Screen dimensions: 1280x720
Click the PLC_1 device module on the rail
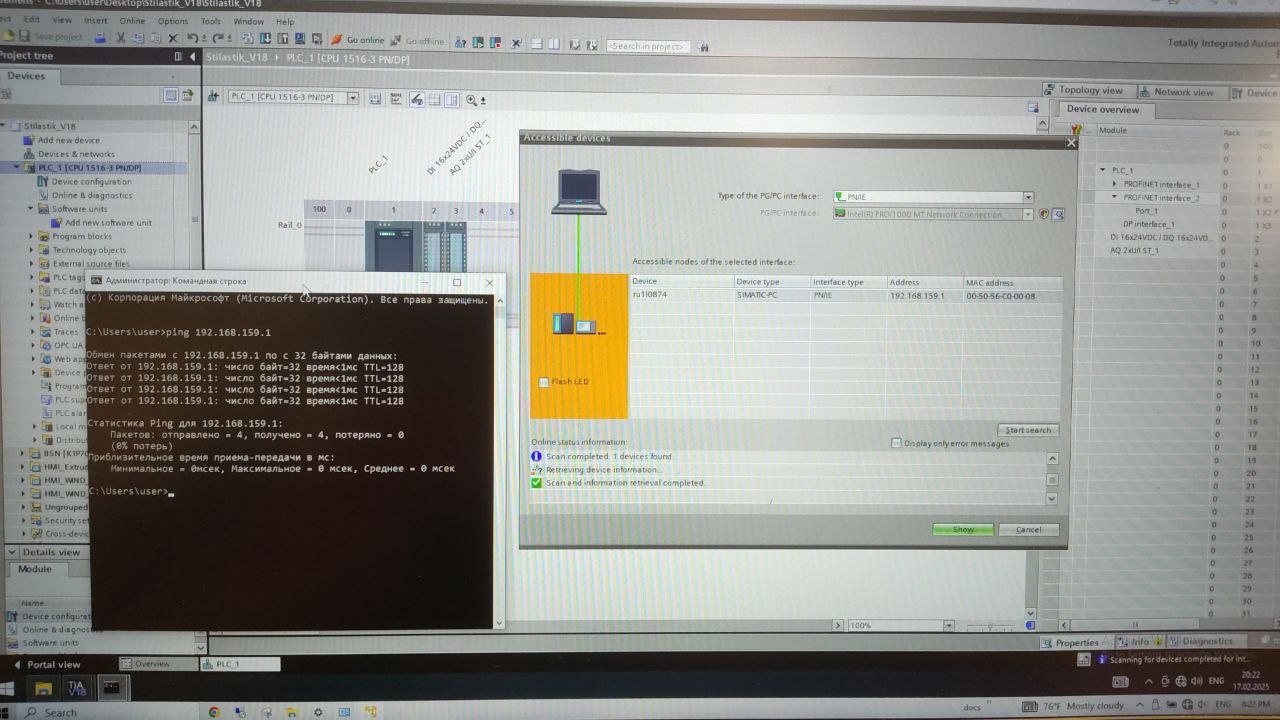coord(392,246)
